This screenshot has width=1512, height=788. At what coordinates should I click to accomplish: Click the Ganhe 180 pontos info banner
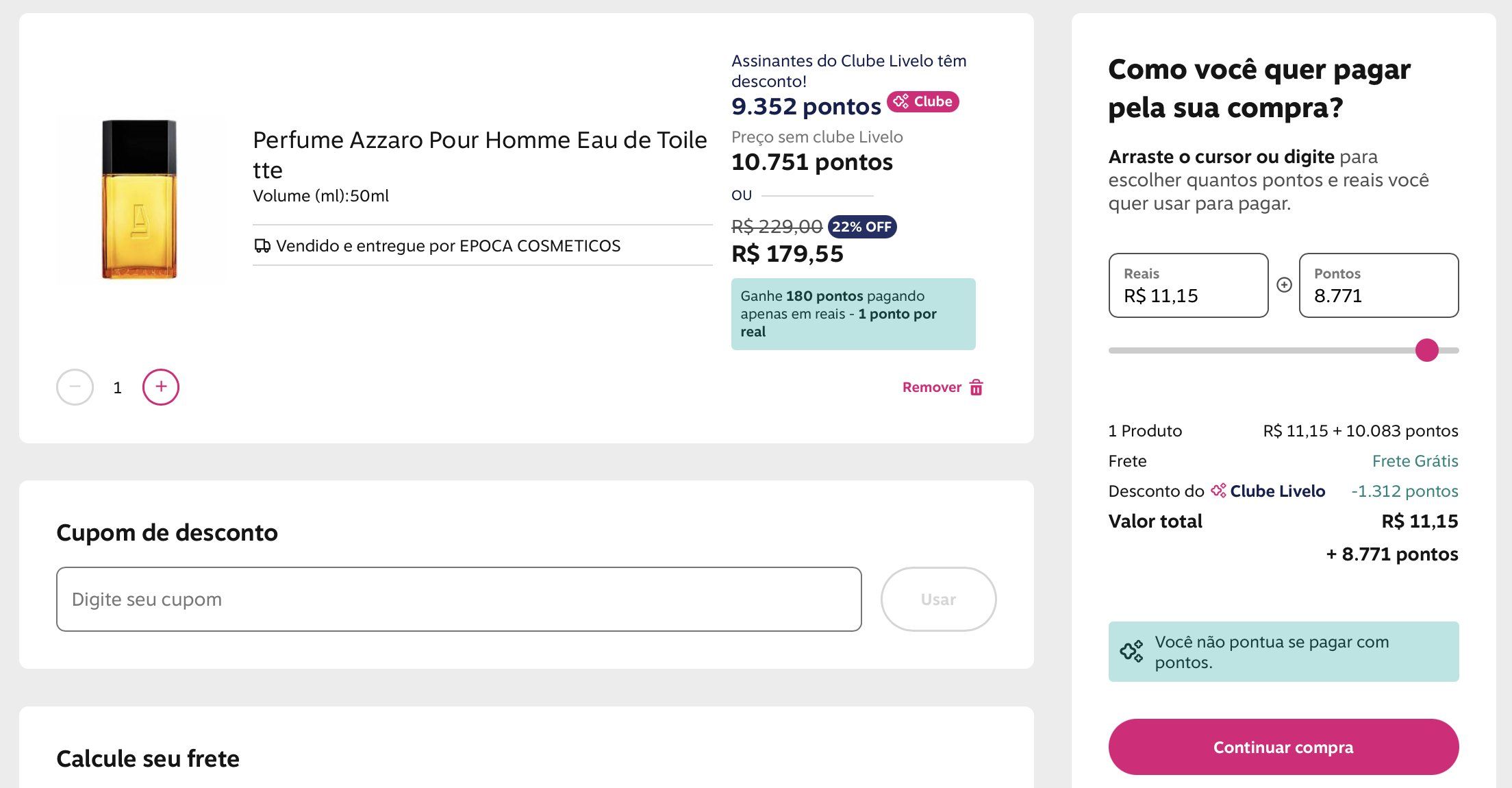[853, 314]
